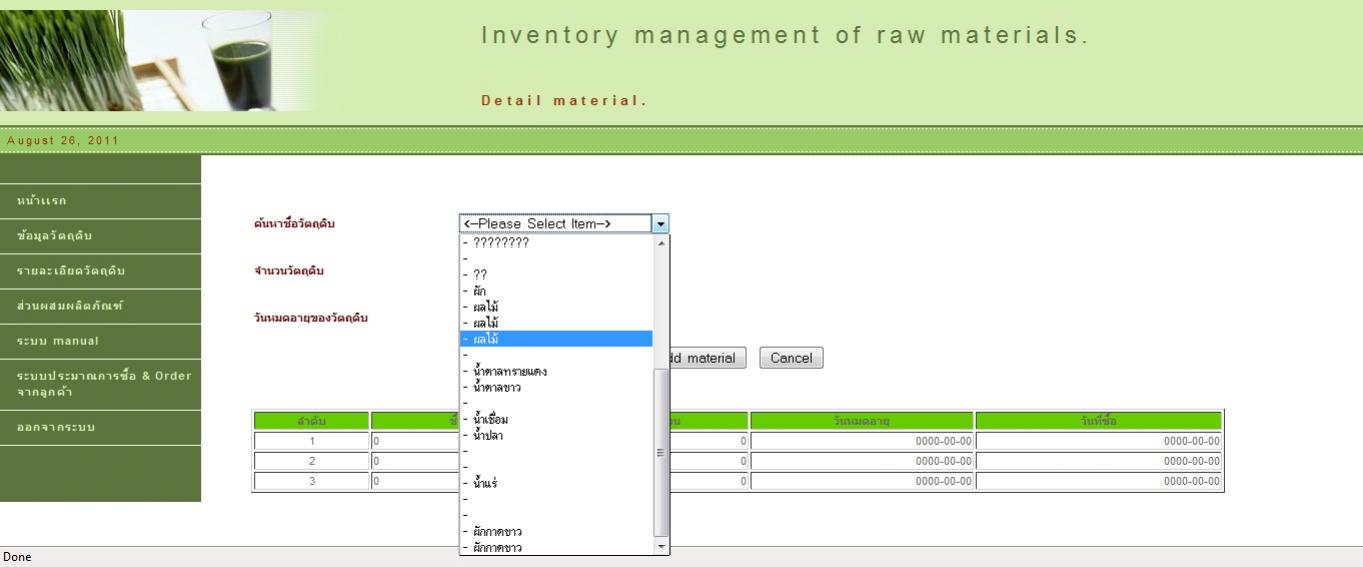Click the purchase date field in row 1

coord(1099,441)
